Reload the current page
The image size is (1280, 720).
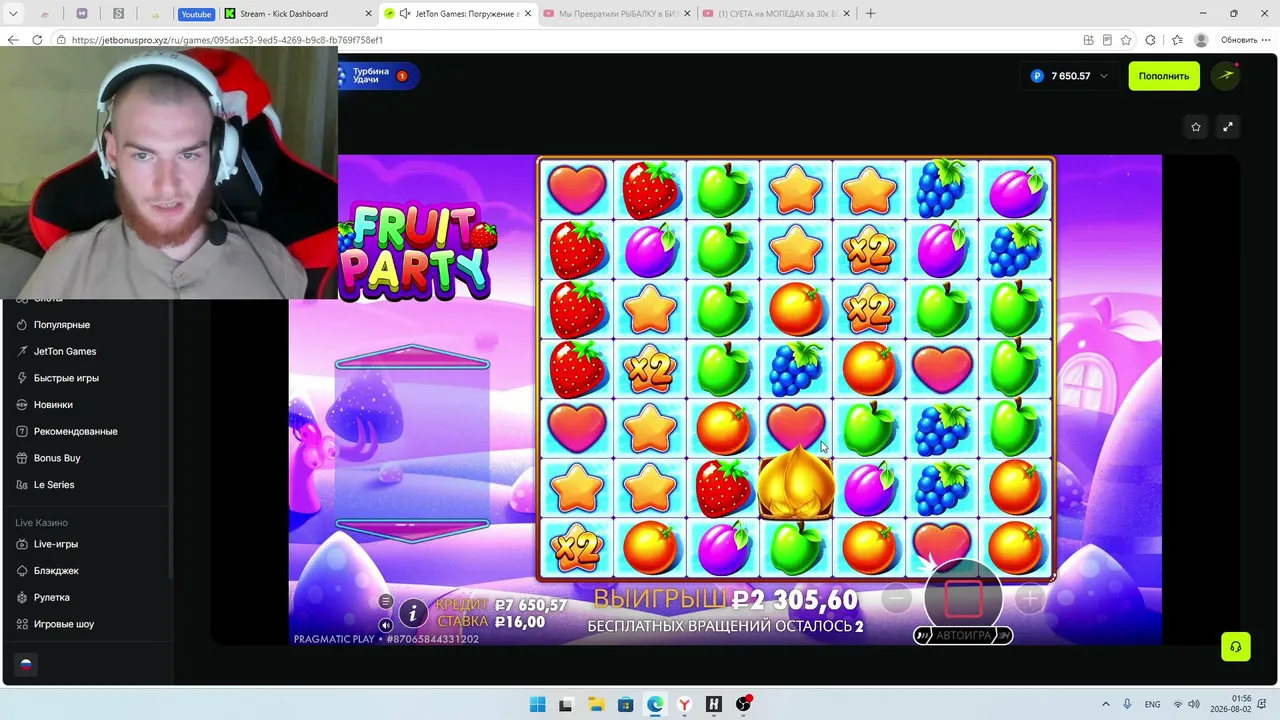click(37, 40)
